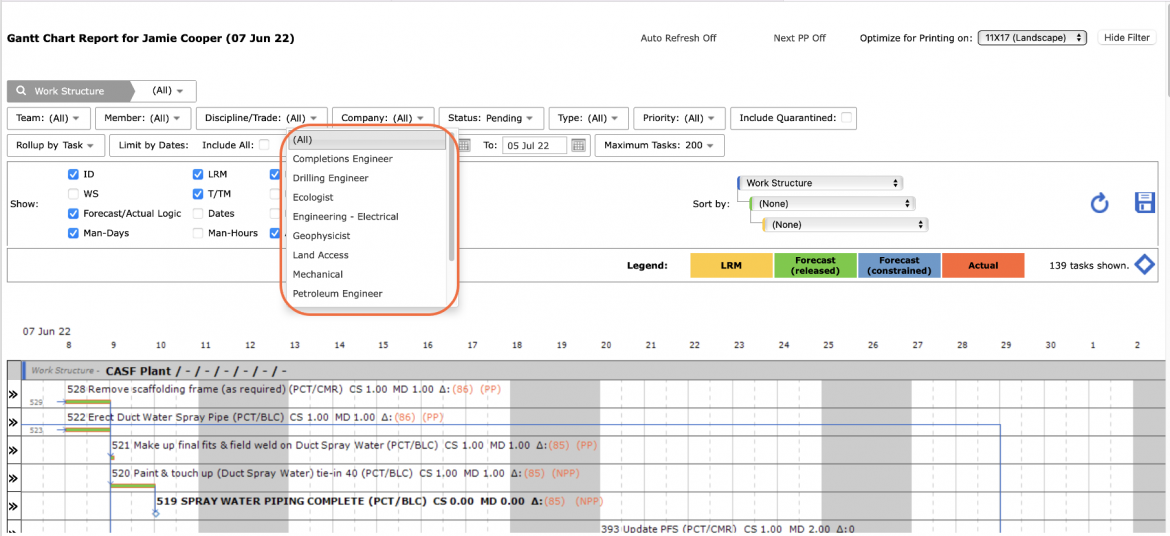Viewport: 1170px width, 536px height.
Task: Collapse the Discipline/Trade dropdown
Action: pyautogui.click(x=261, y=118)
